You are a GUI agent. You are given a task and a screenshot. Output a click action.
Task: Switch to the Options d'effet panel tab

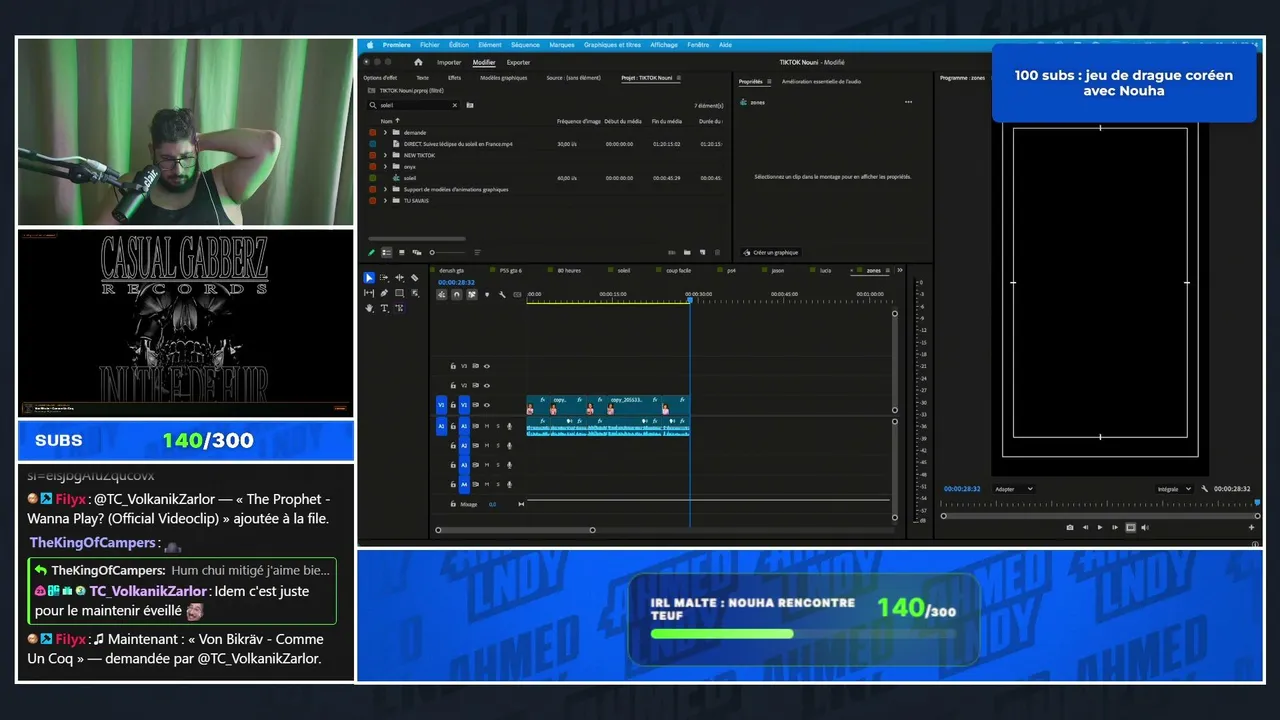380,78
